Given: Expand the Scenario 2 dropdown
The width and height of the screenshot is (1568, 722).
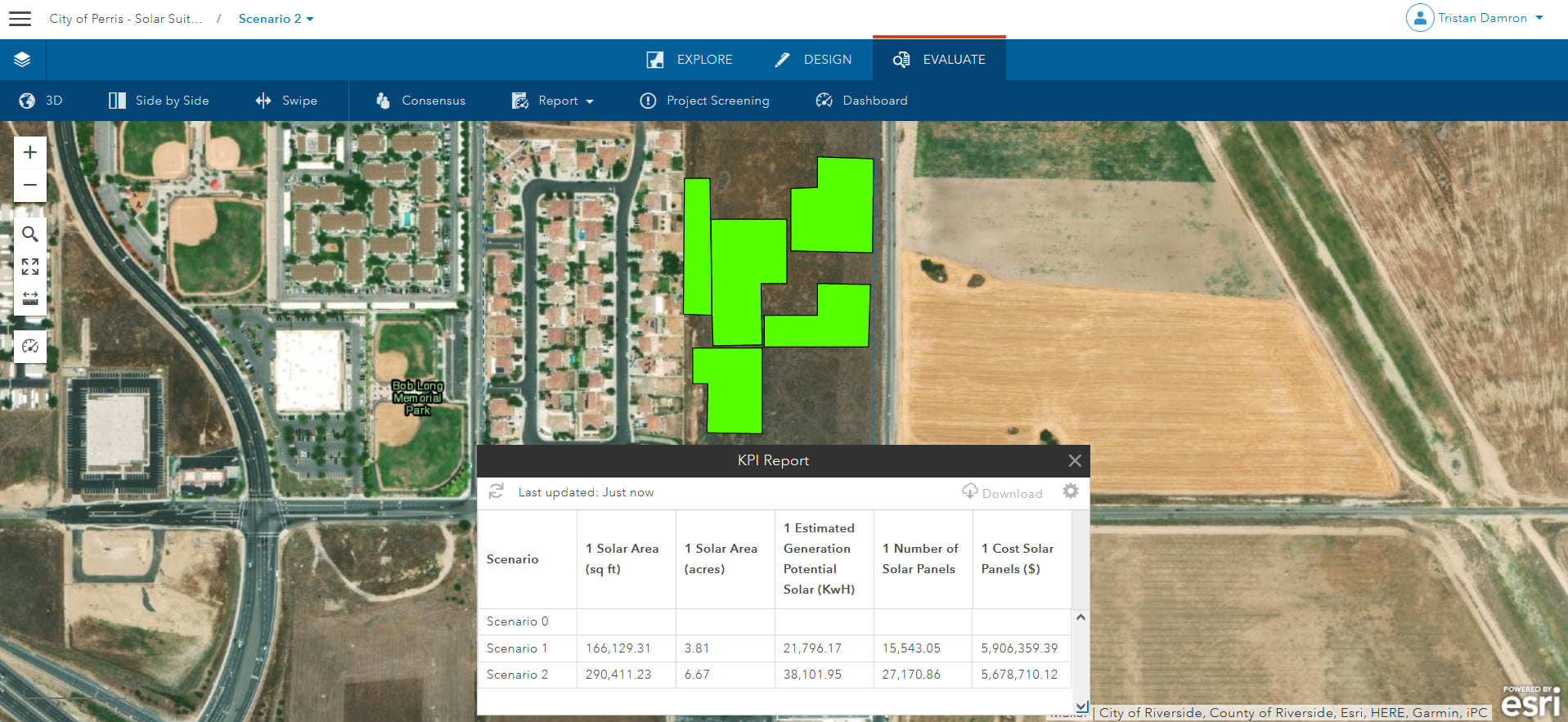Looking at the screenshot, I should coord(276,18).
